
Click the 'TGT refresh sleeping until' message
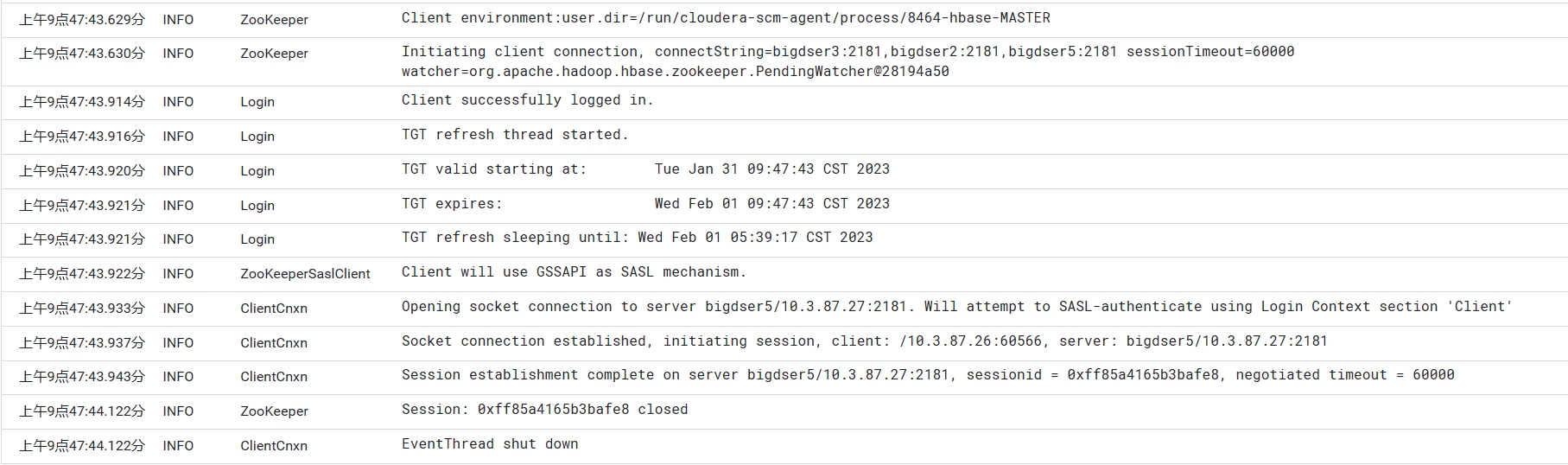click(x=637, y=238)
